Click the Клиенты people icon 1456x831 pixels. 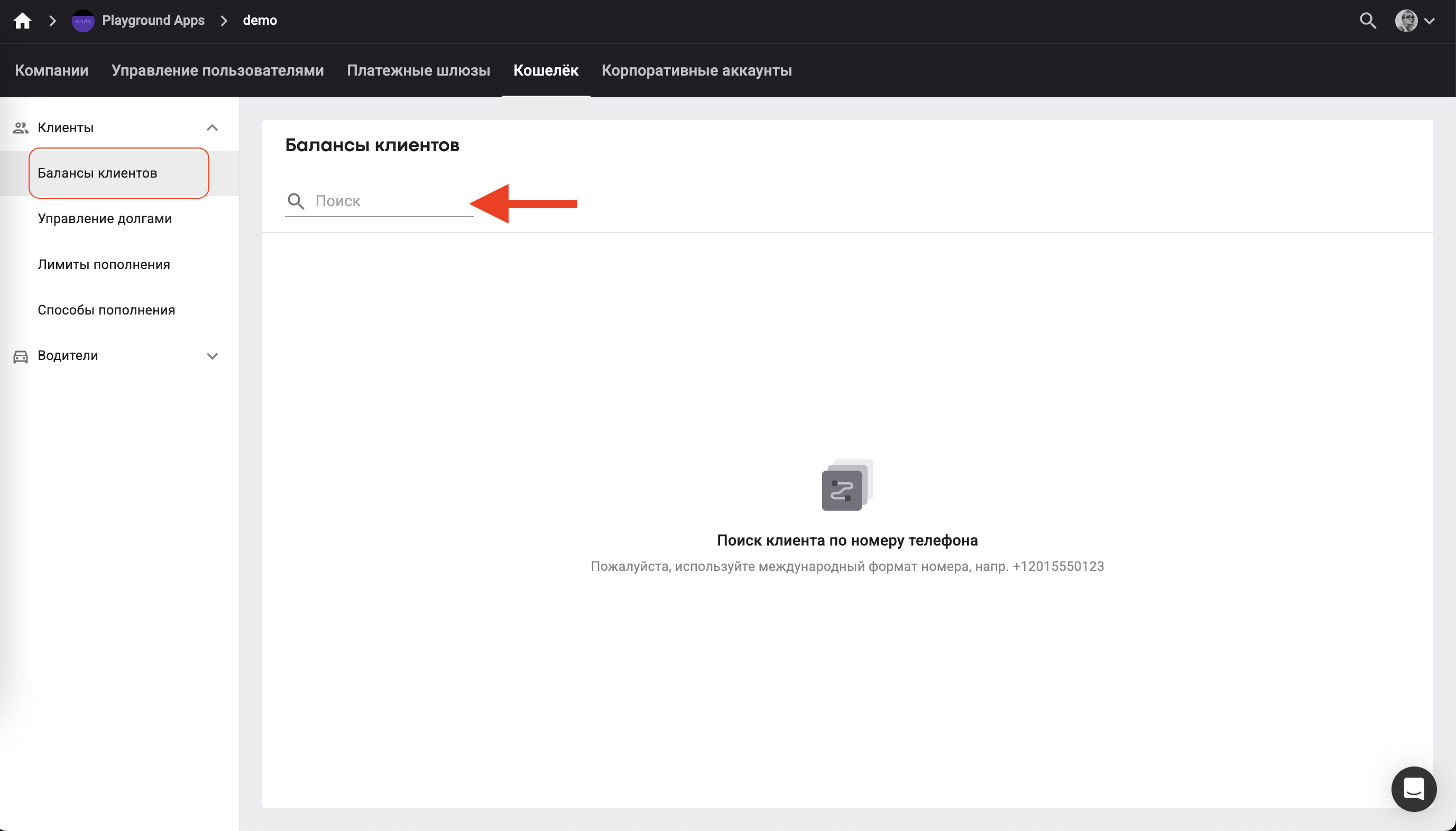point(21,127)
